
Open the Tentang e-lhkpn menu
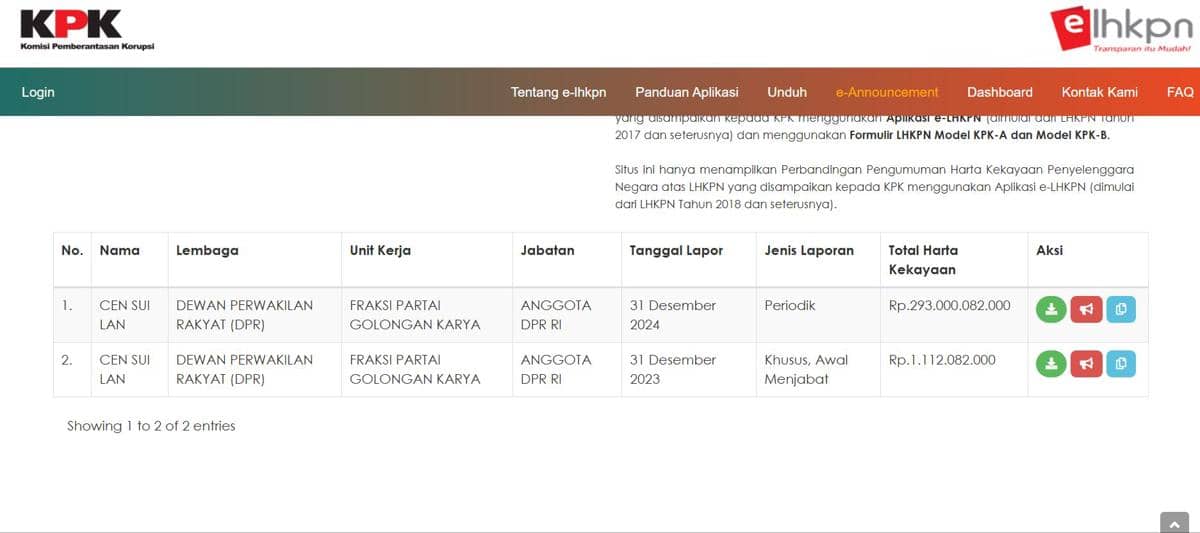[x=558, y=92]
